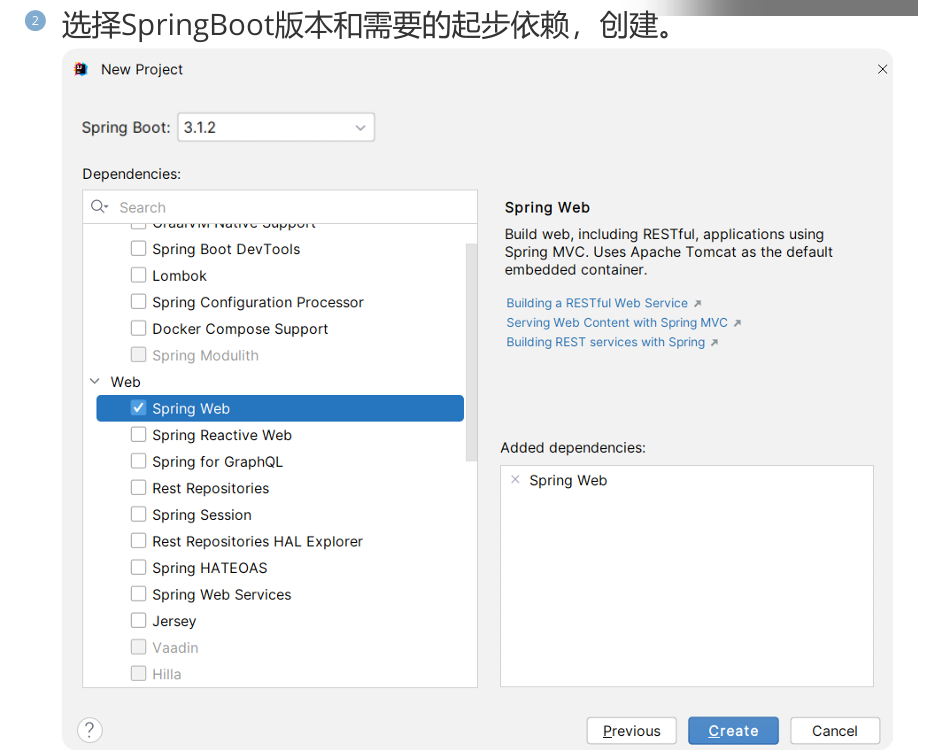Enable Spring Boot DevTools checkbox
This screenshot has width=925, height=755.
(138, 248)
